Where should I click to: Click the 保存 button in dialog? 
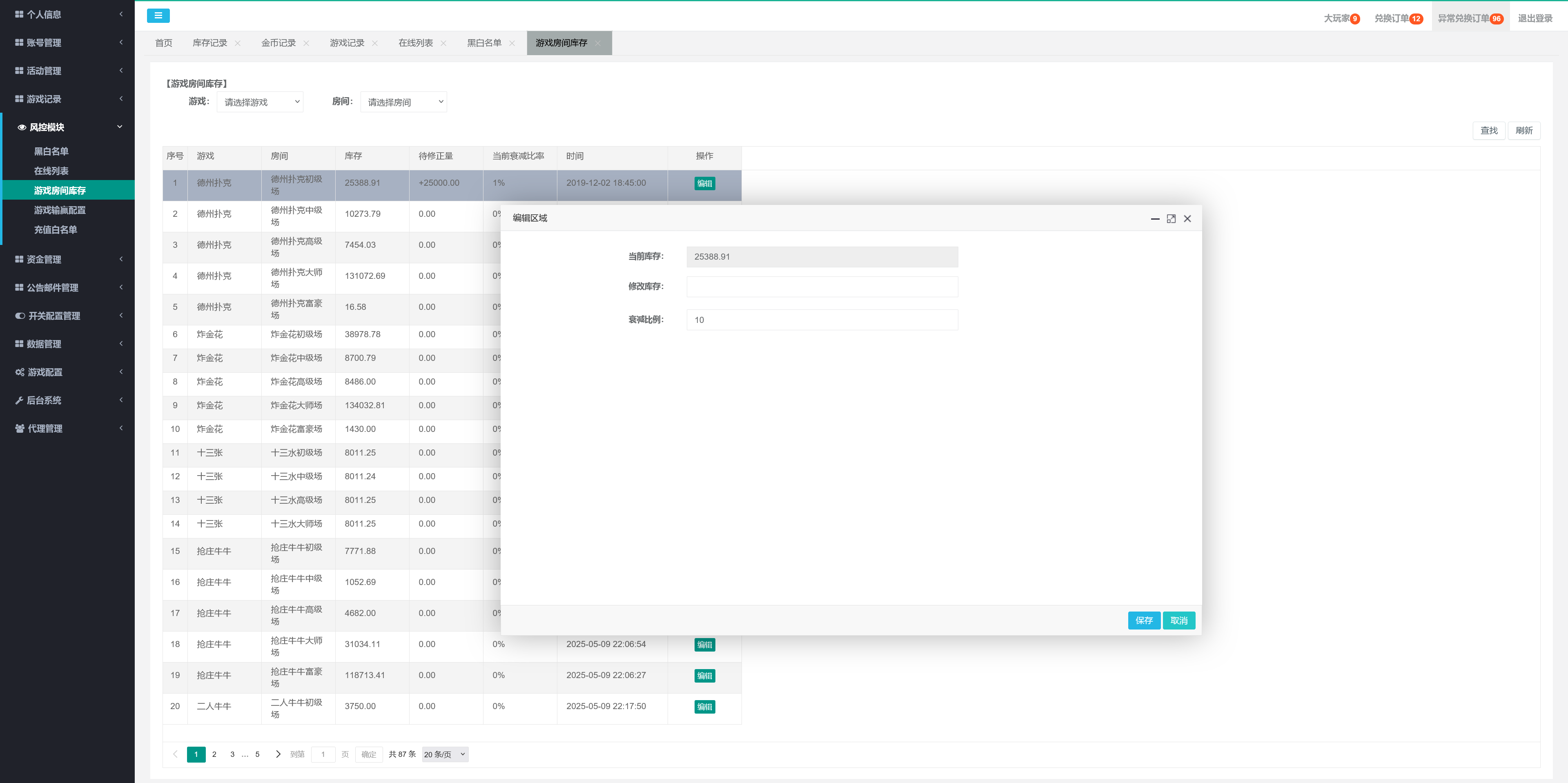1143,621
